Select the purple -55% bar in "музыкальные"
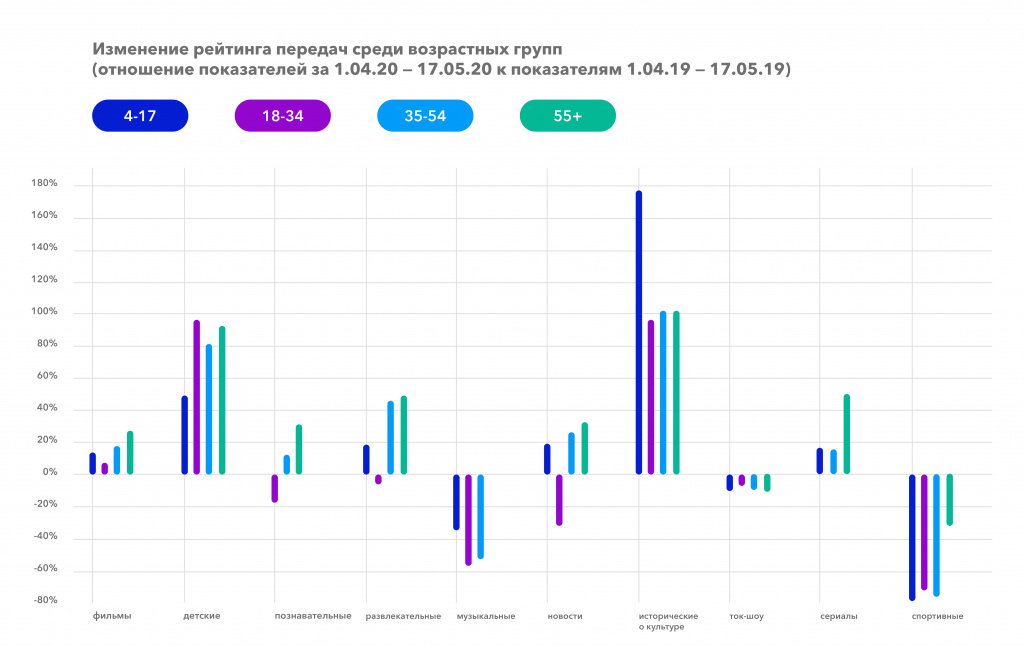The width and height of the screenshot is (1024, 646). pyautogui.click(x=466, y=520)
